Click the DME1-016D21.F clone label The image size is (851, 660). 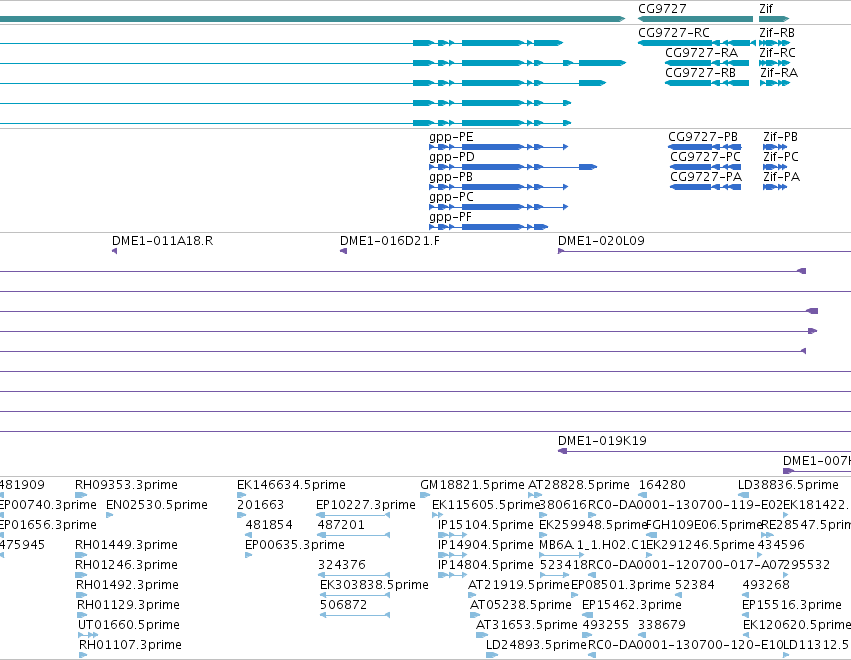pos(390,241)
